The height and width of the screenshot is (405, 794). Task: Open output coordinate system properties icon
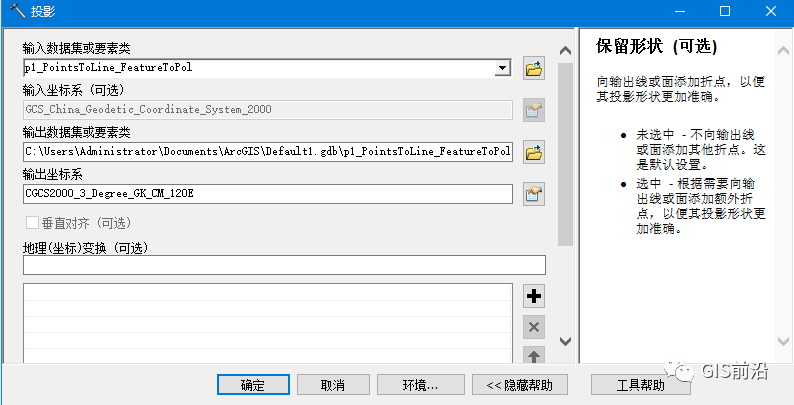point(534,194)
